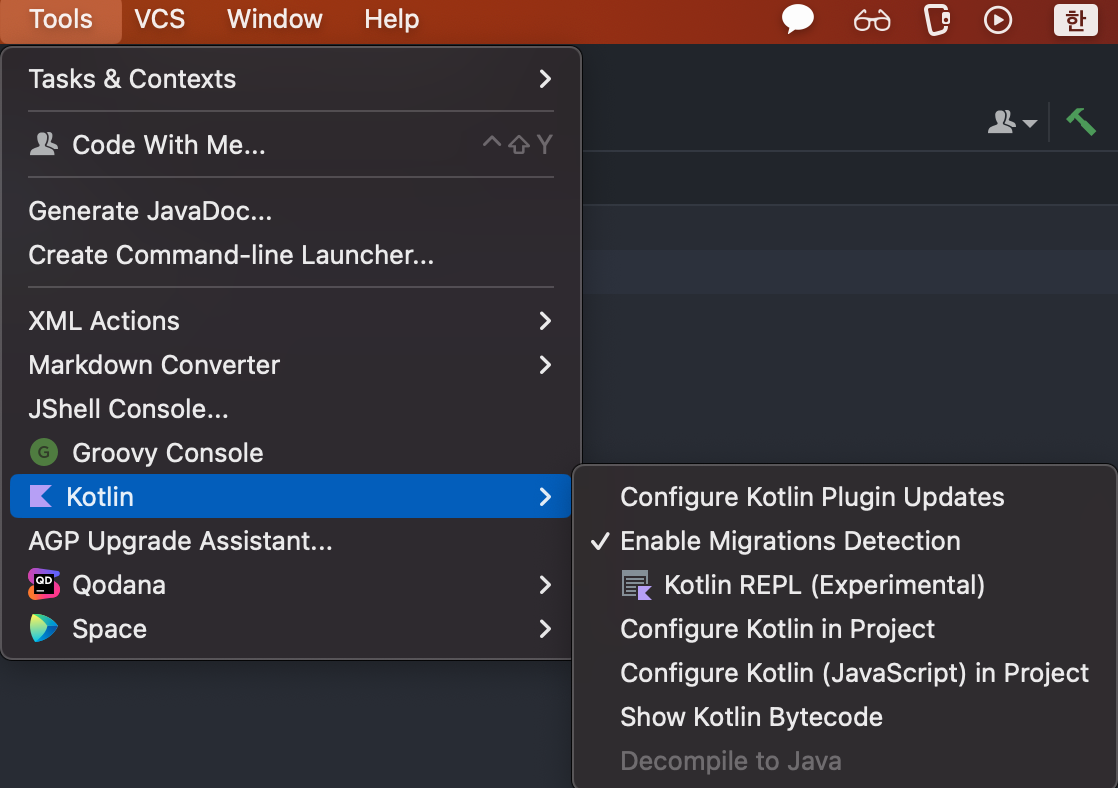Click the speech bubble menu bar icon
1118x788 pixels.
tap(798, 19)
